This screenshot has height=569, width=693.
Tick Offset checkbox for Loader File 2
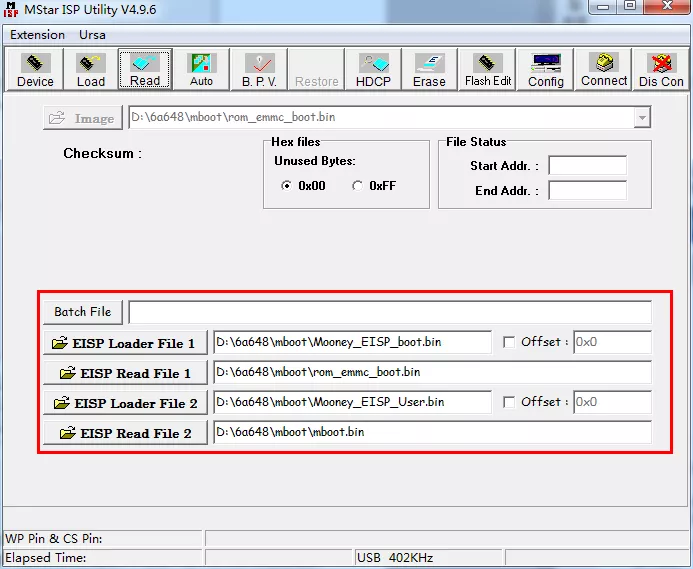point(509,402)
